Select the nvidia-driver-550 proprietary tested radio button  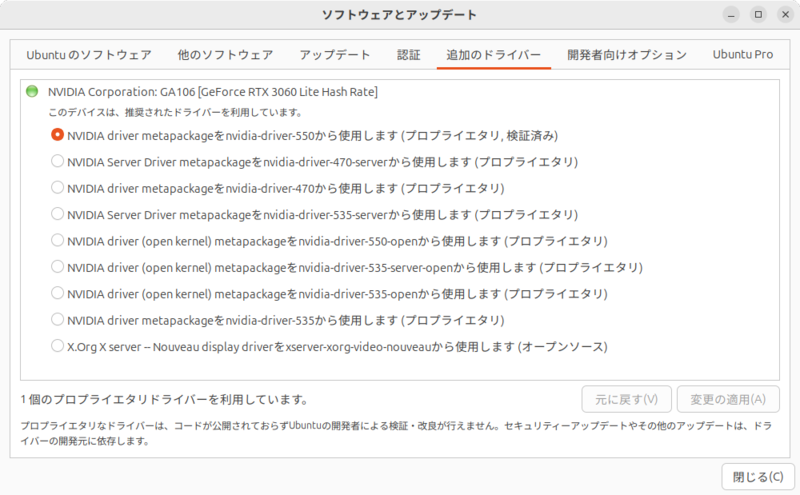coord(57,134)
